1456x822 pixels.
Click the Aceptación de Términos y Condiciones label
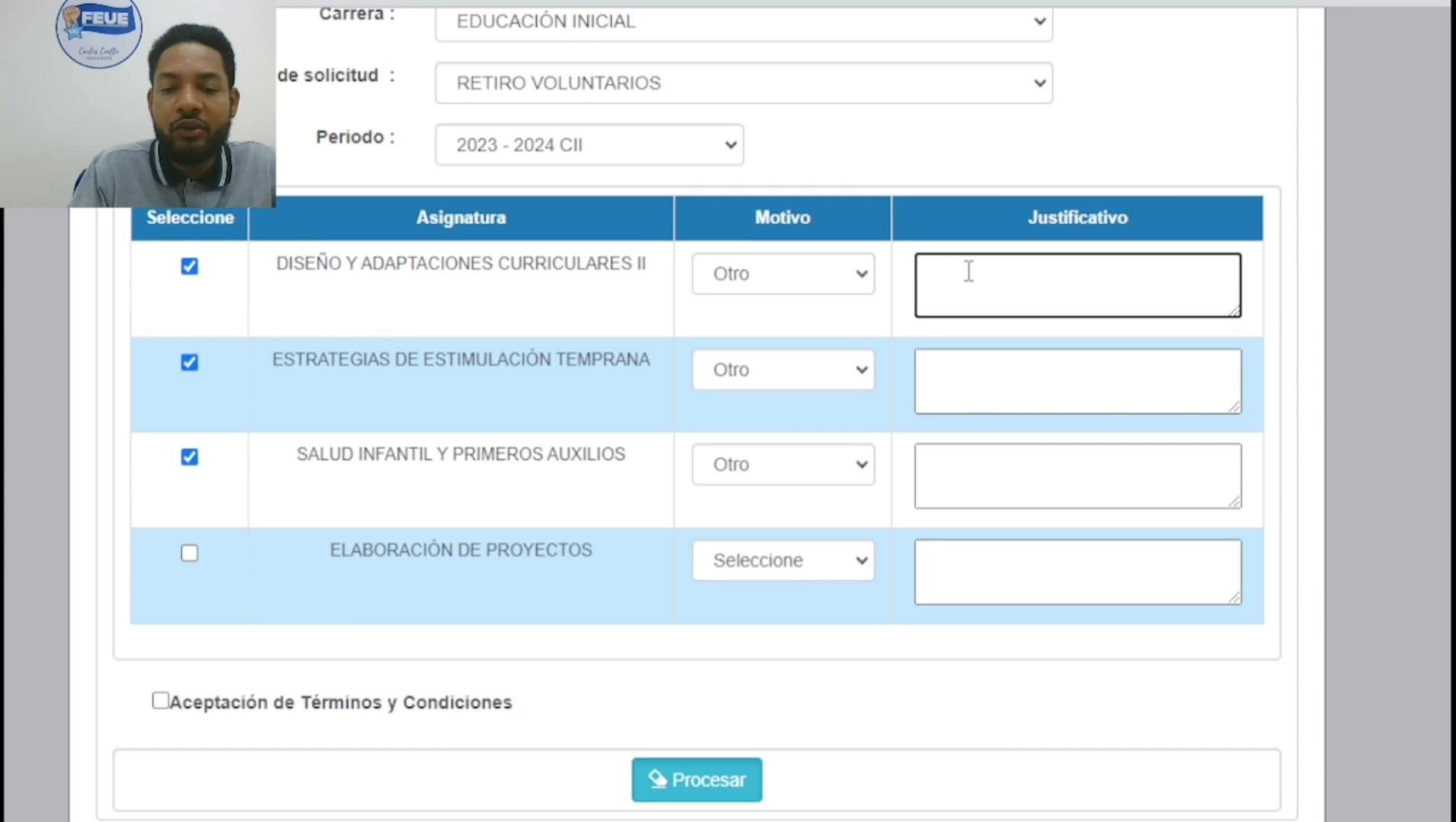340,703
